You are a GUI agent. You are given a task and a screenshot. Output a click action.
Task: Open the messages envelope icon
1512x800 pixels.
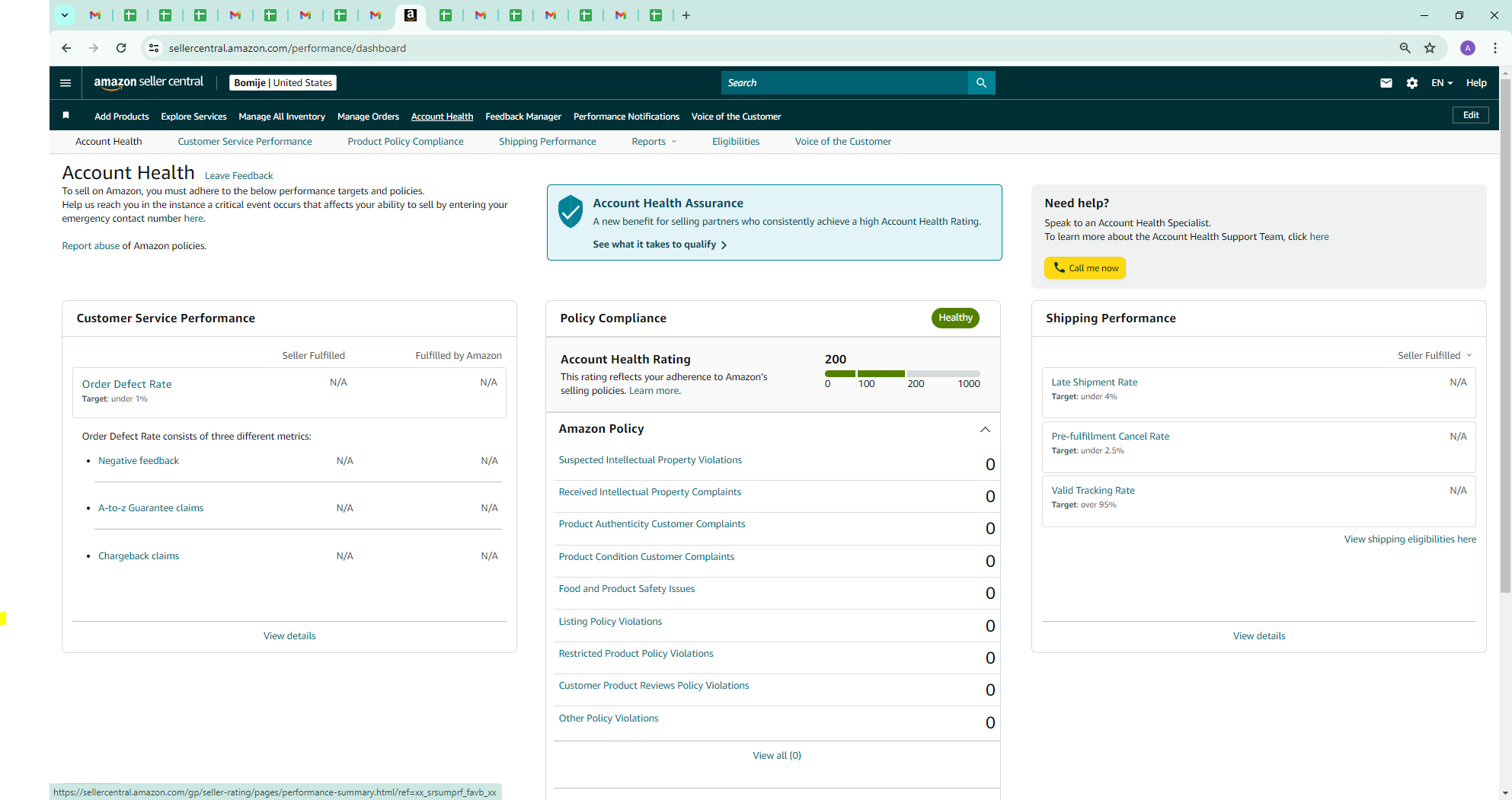1386,83
